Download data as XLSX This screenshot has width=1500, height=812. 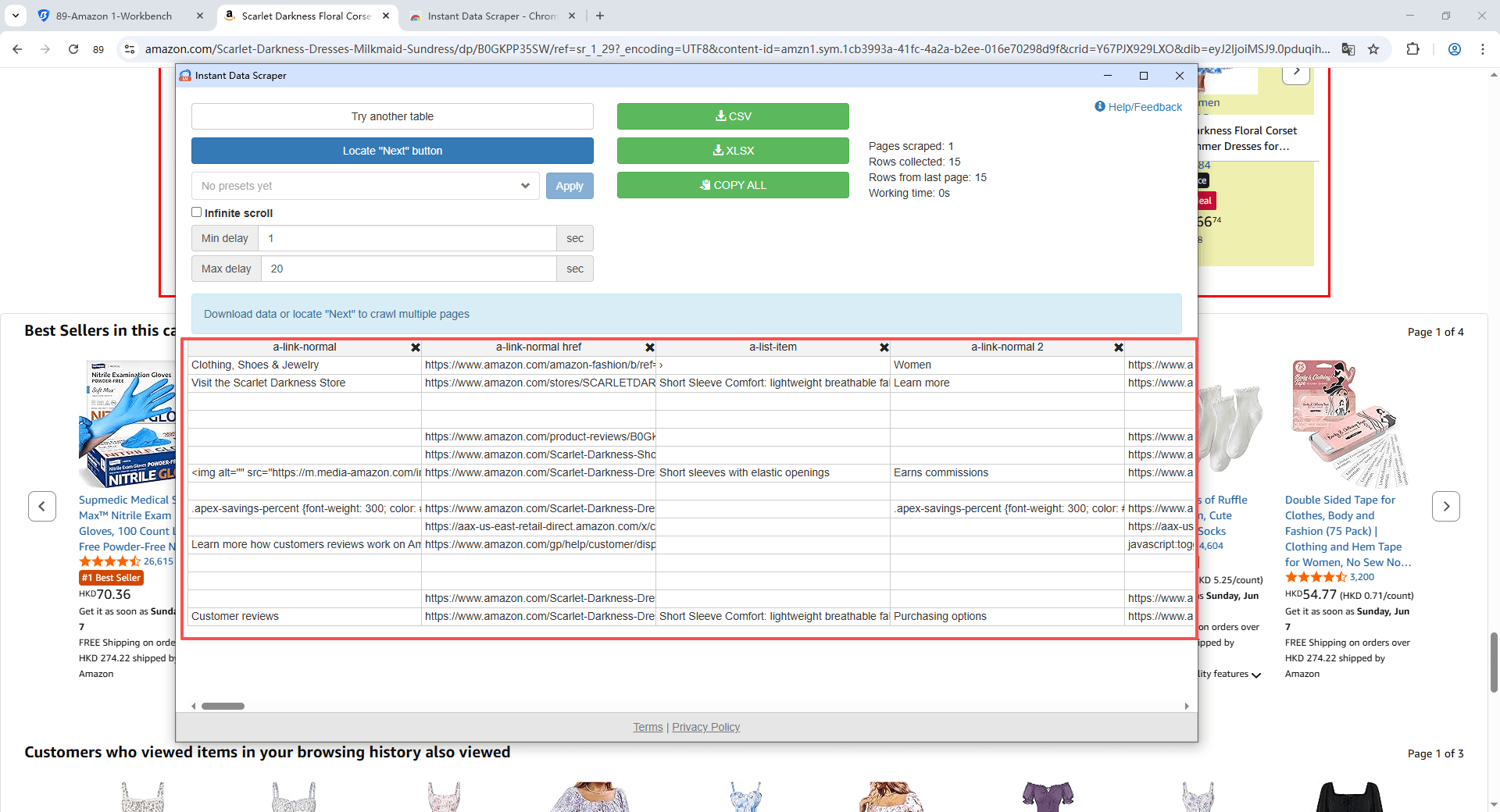(733, 151)
